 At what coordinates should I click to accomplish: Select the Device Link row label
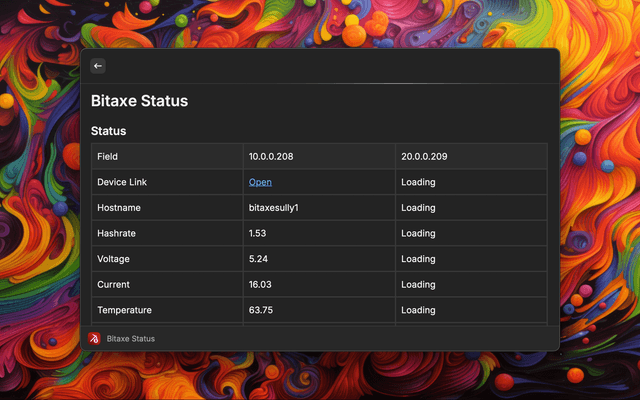click(122, 182)
